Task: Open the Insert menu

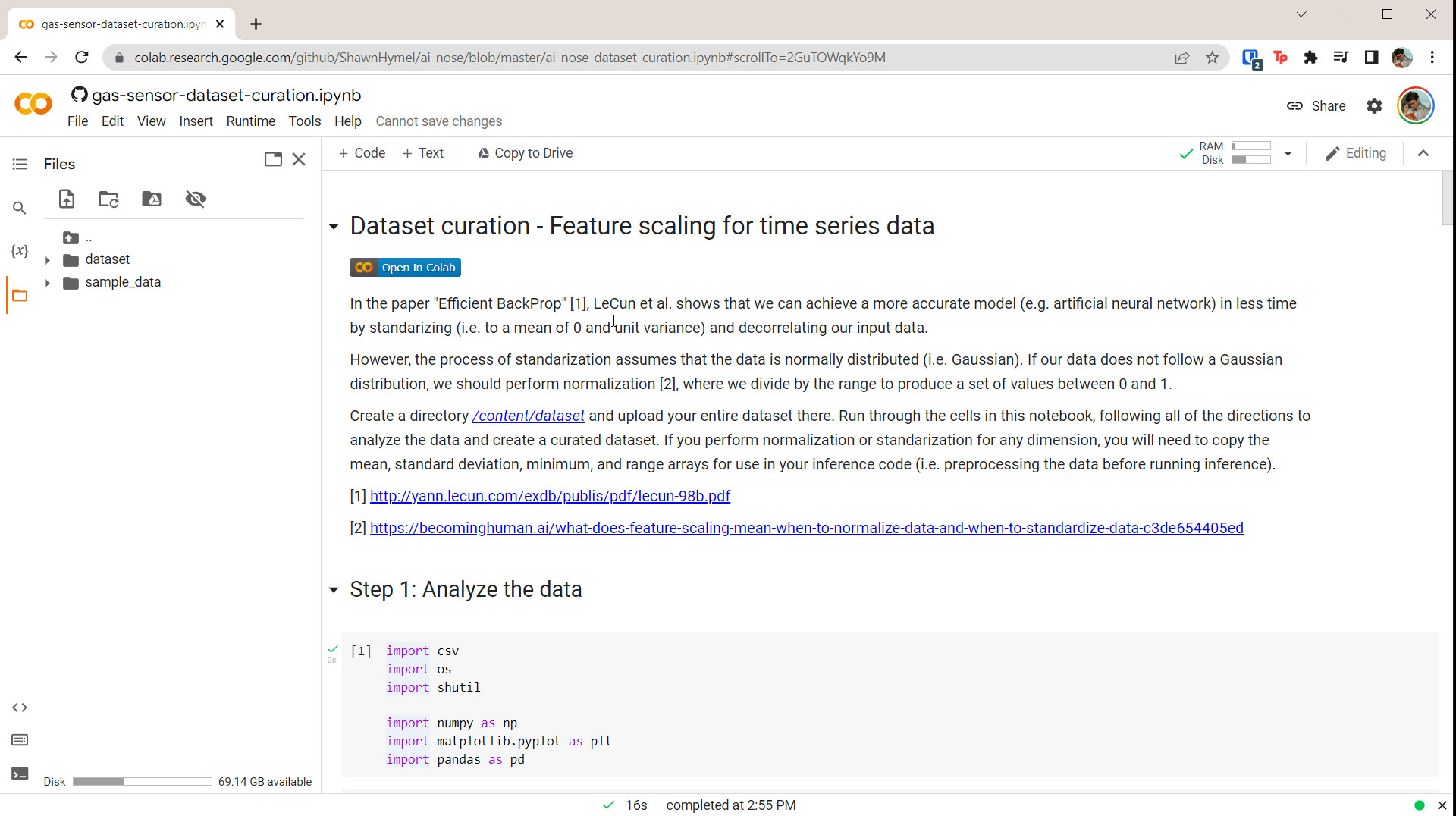Action: [x=196, y=121]
